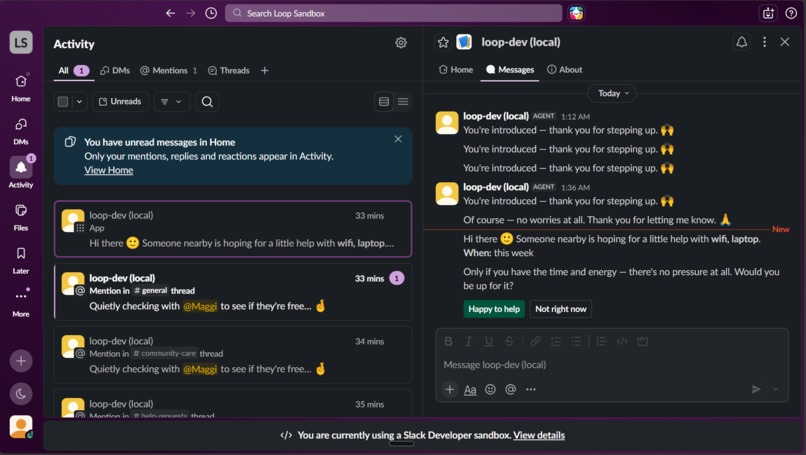Toggle bold formatting in composer
Viewport: 806px width, 455px height.
coord(448,341)
